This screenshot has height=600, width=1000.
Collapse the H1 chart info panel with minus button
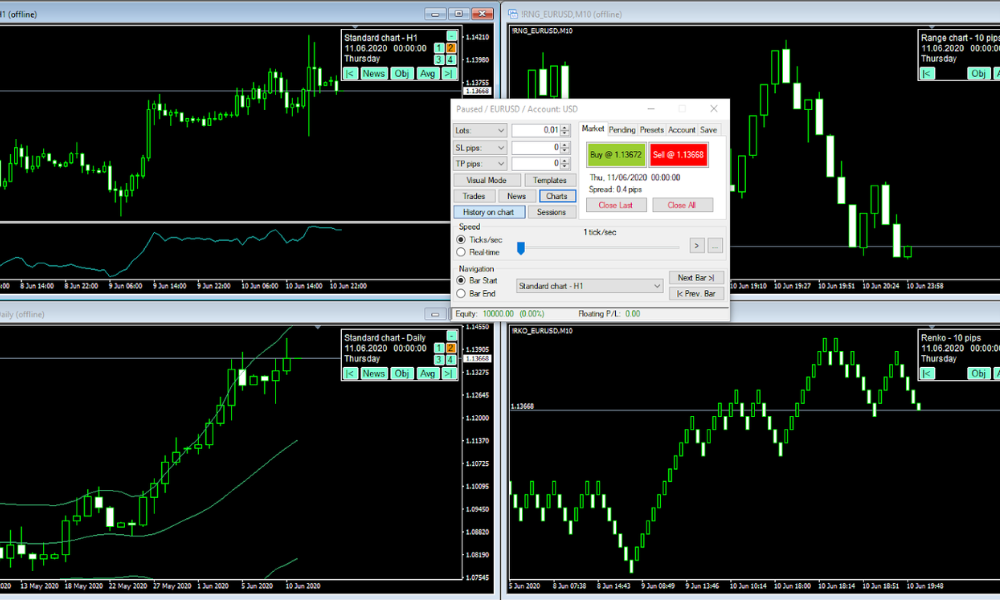(x=451, y=36)
